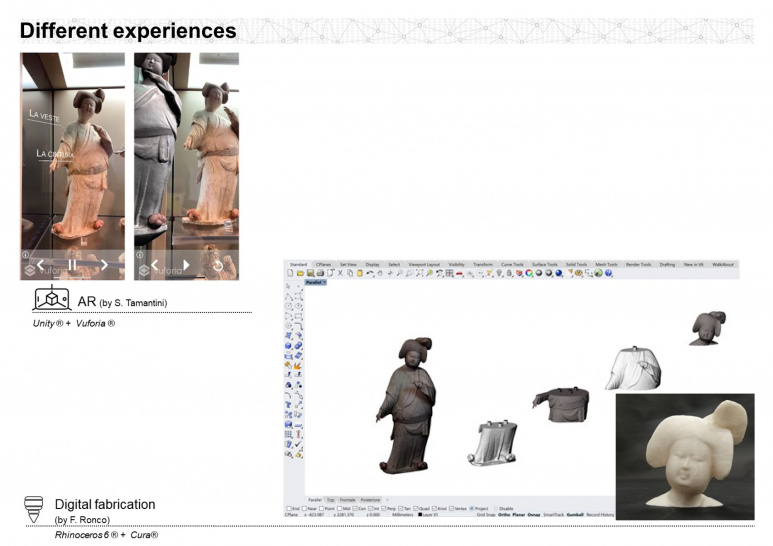
Task: Select the arrow pointer tool in sidebar
Action: click(288, 286)
